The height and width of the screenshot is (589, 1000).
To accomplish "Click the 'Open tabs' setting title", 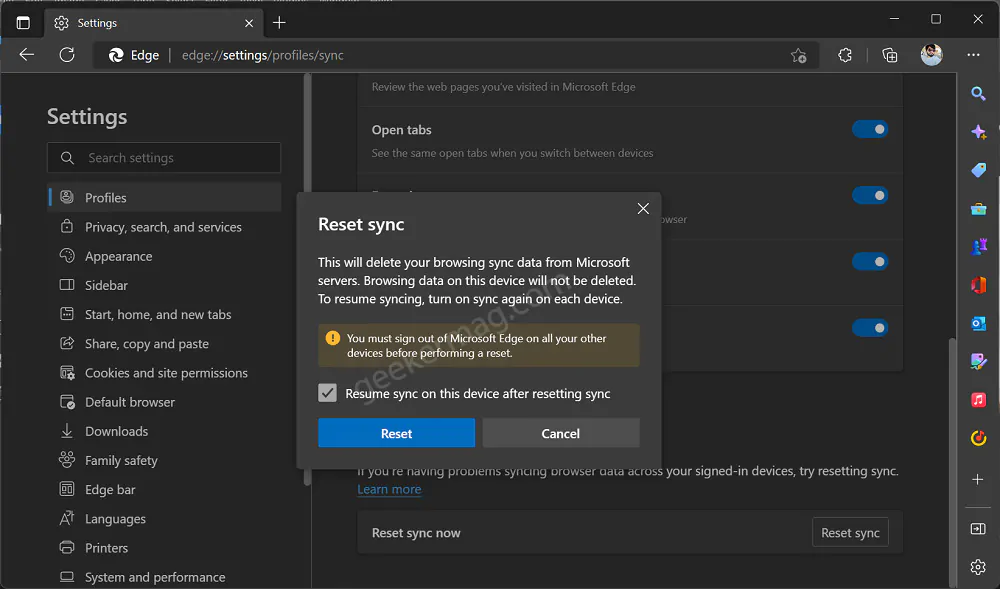I will 401,130.
